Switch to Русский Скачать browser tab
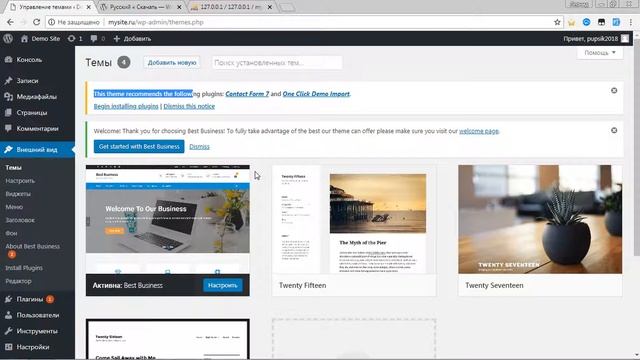This screenshot has height=360, width=640. coord(140,7)
